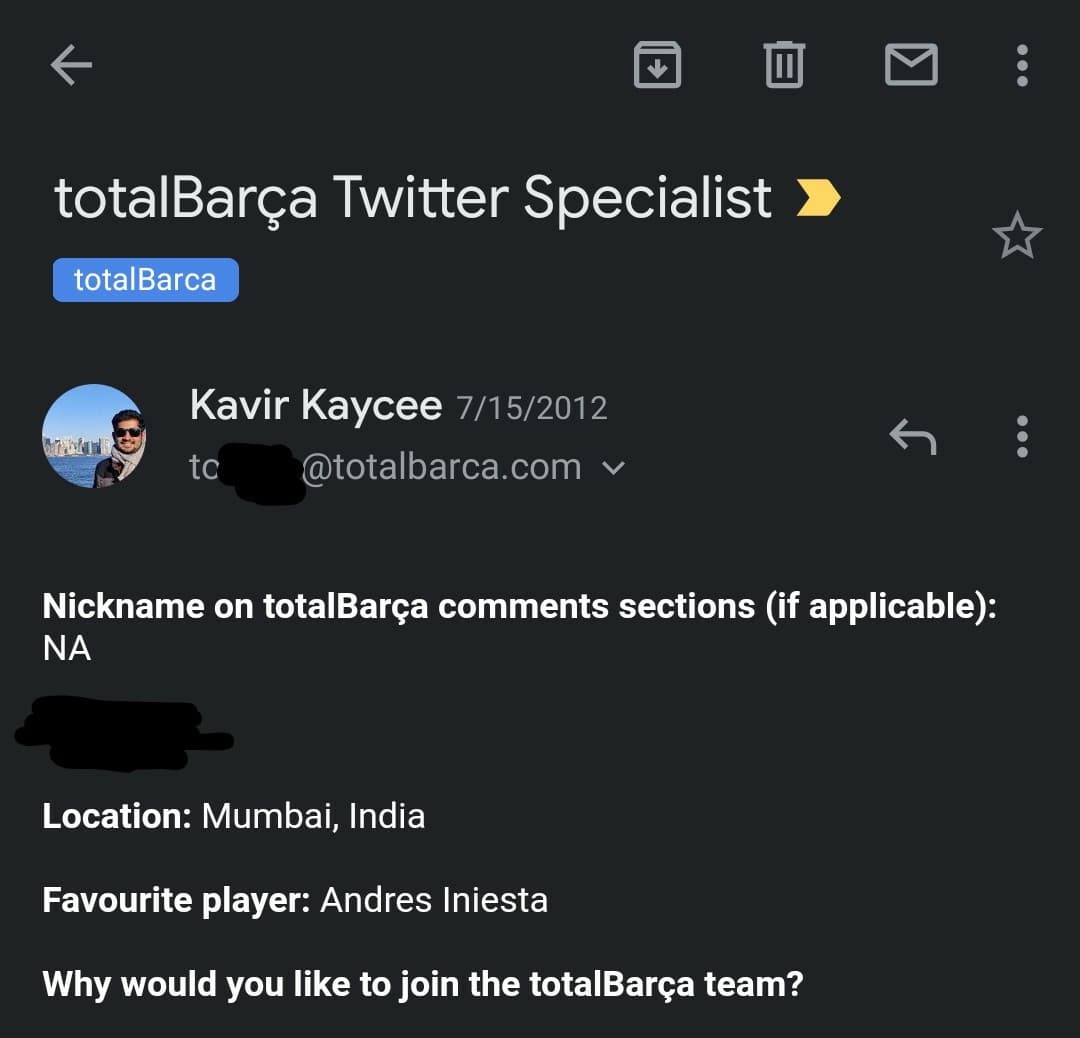Toggle the yellow importance marker

(x=817, y=198)
